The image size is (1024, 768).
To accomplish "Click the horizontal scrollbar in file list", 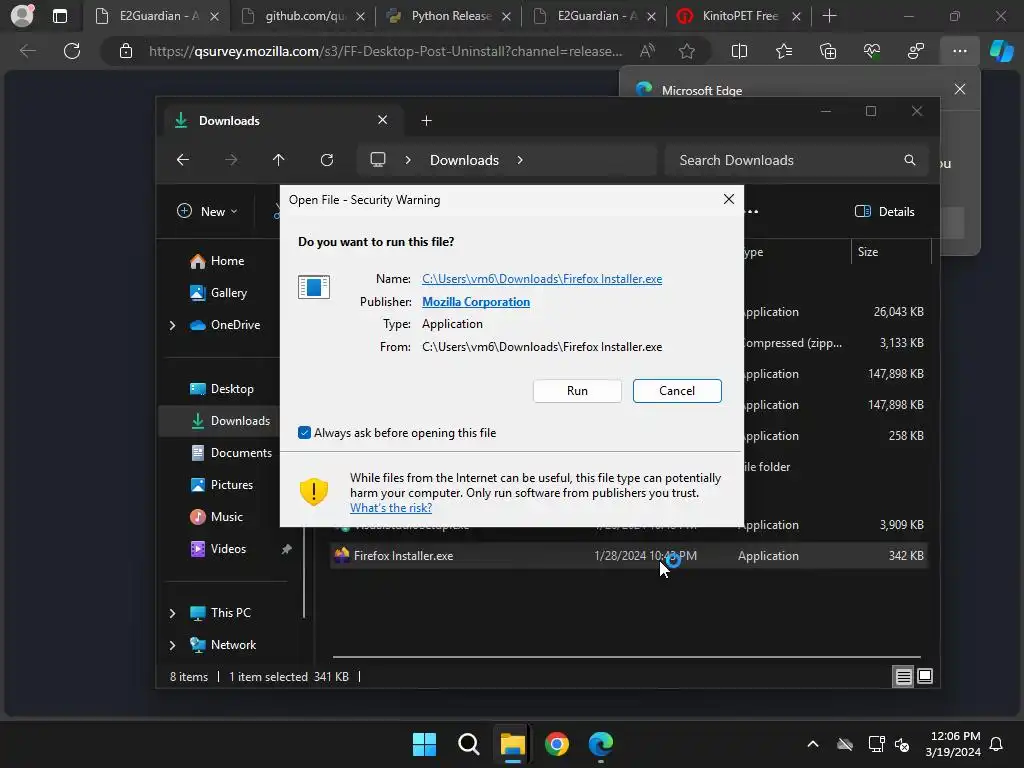I will 626,657.
